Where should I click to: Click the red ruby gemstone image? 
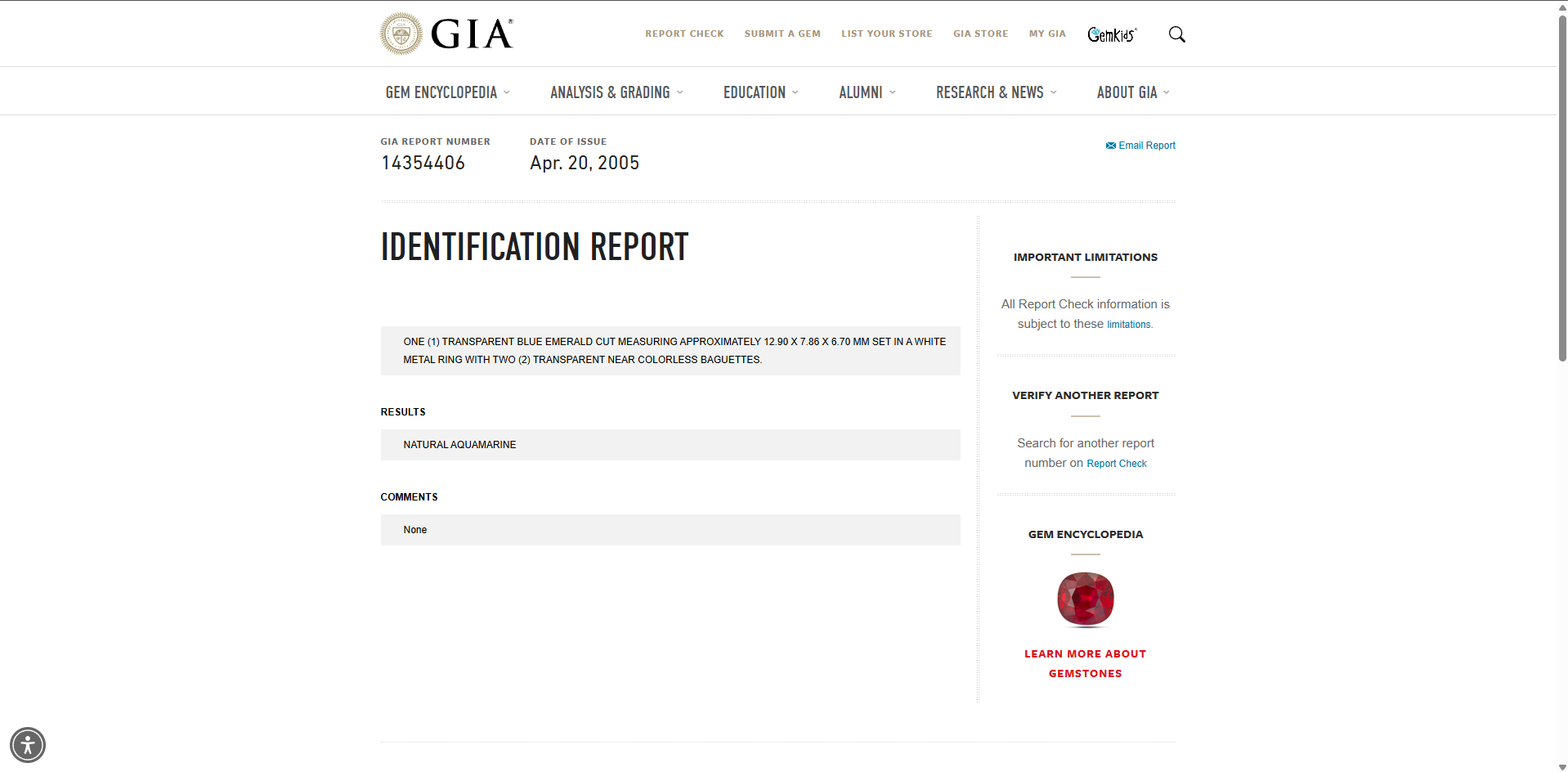pyautogui.click(x=1085, y=599)
